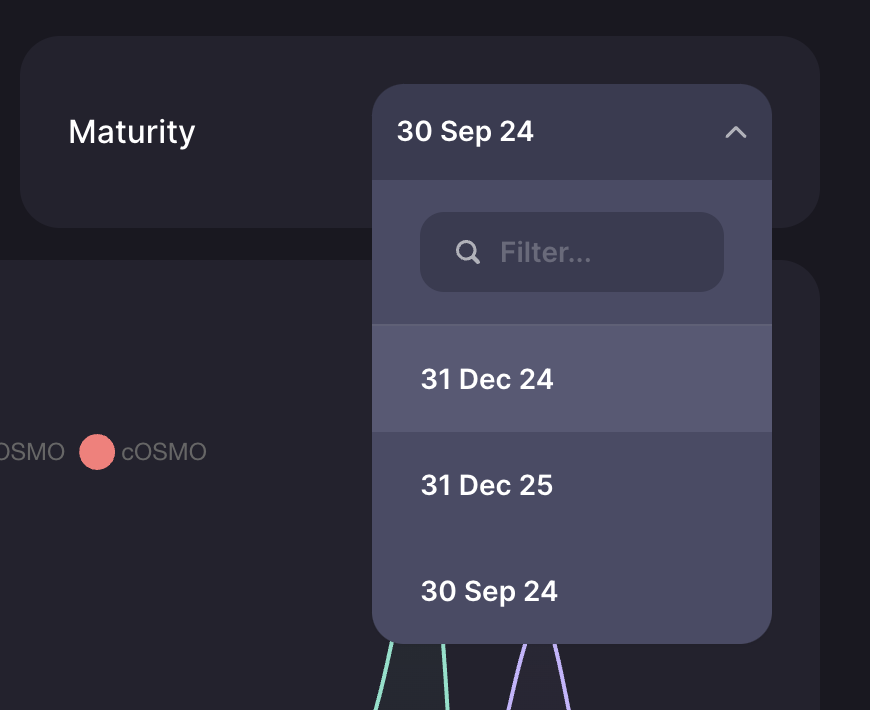Click the Maturity label text
Screen dimensions: 870x710
coord(131,132)
